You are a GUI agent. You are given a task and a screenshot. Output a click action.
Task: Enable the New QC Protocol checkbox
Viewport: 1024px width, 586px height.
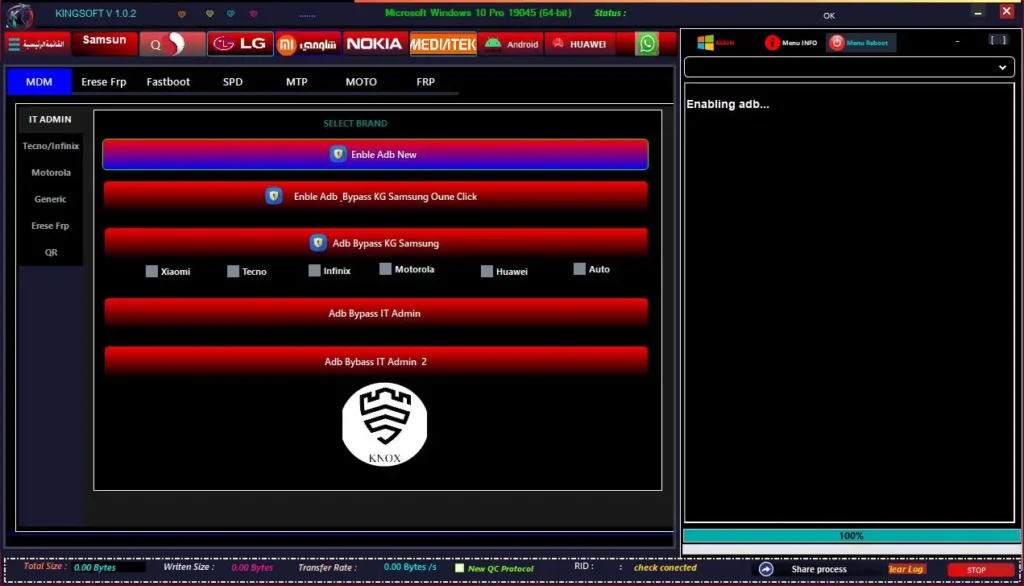pyautogui.click(x=460, y=568)
